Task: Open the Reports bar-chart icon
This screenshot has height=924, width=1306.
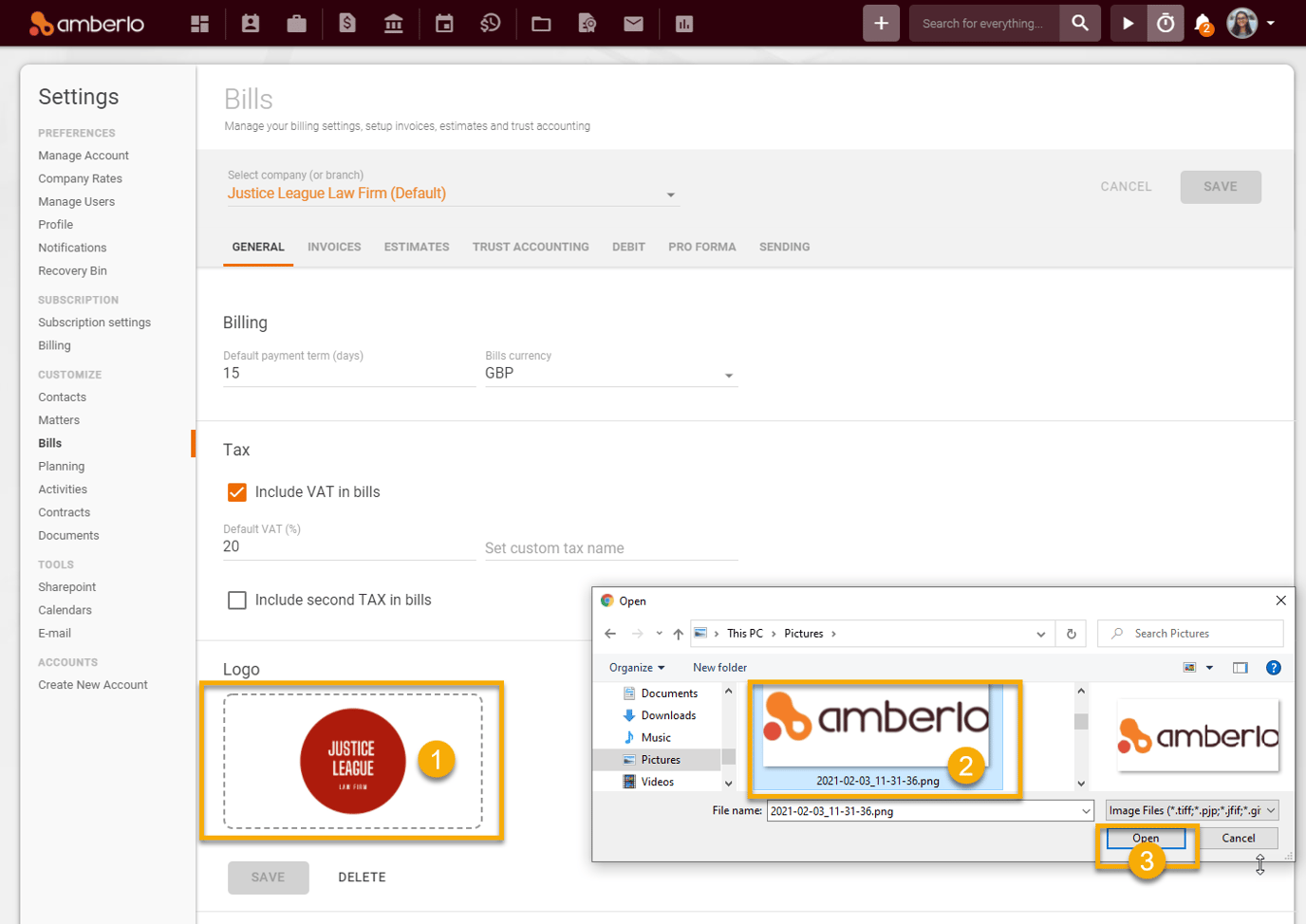Action: coord(684,23)
